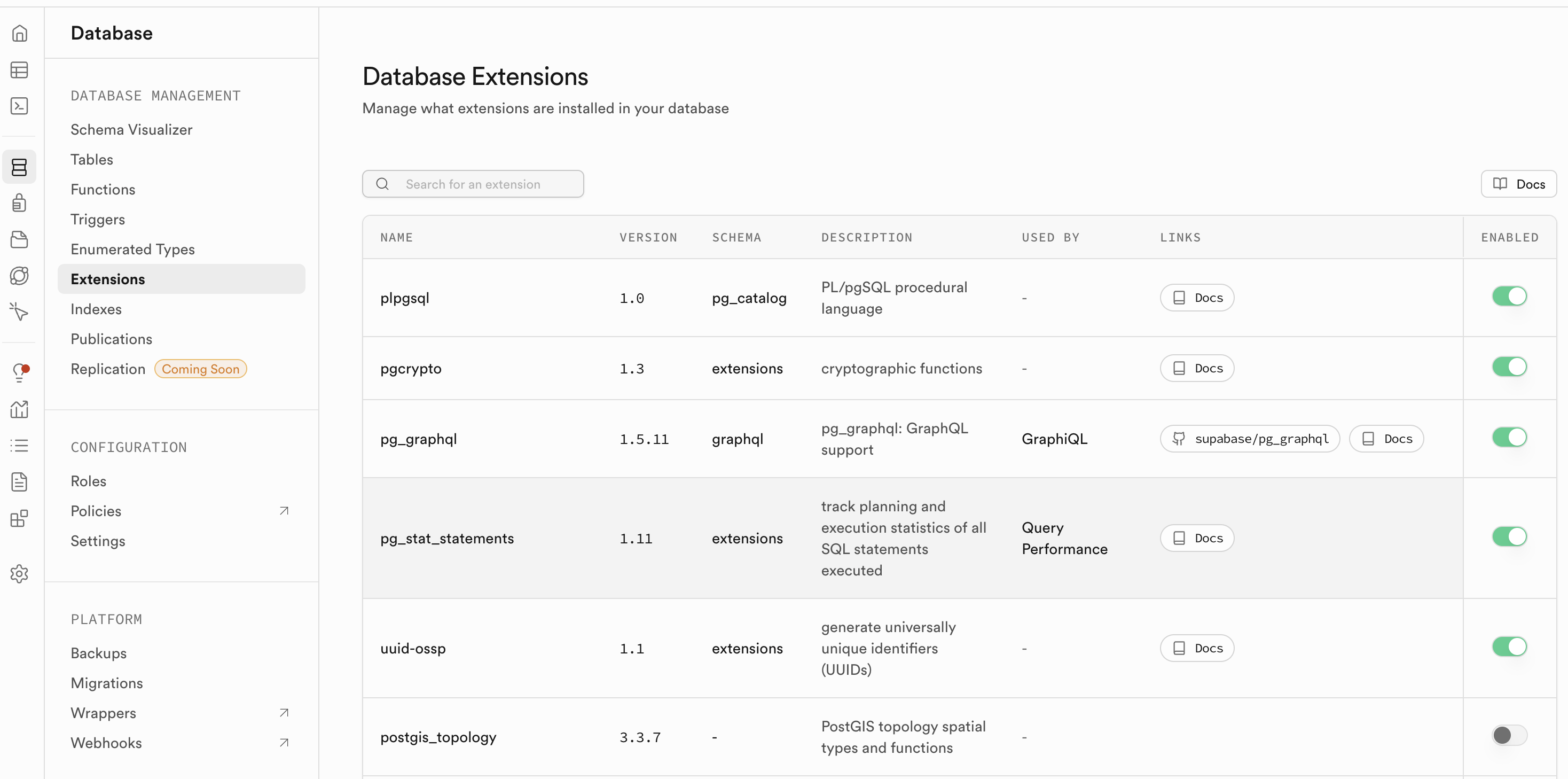The width and height of the screenshot is (1568, 779).
Task: Open the Storage bucket icon
Action: pos(19,239)
